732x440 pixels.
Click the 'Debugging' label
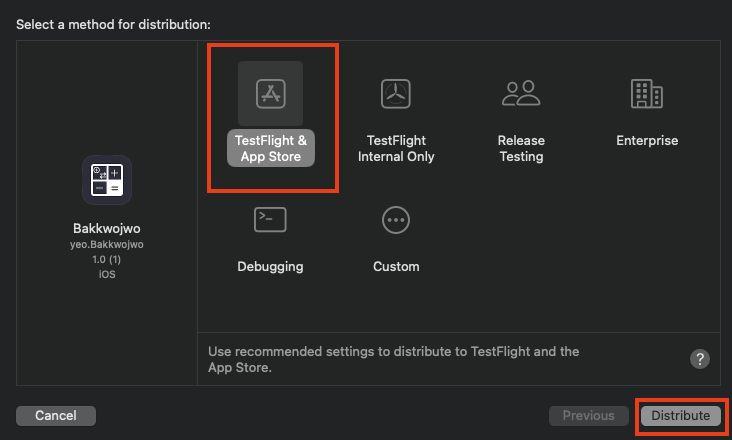pos(270,266)
